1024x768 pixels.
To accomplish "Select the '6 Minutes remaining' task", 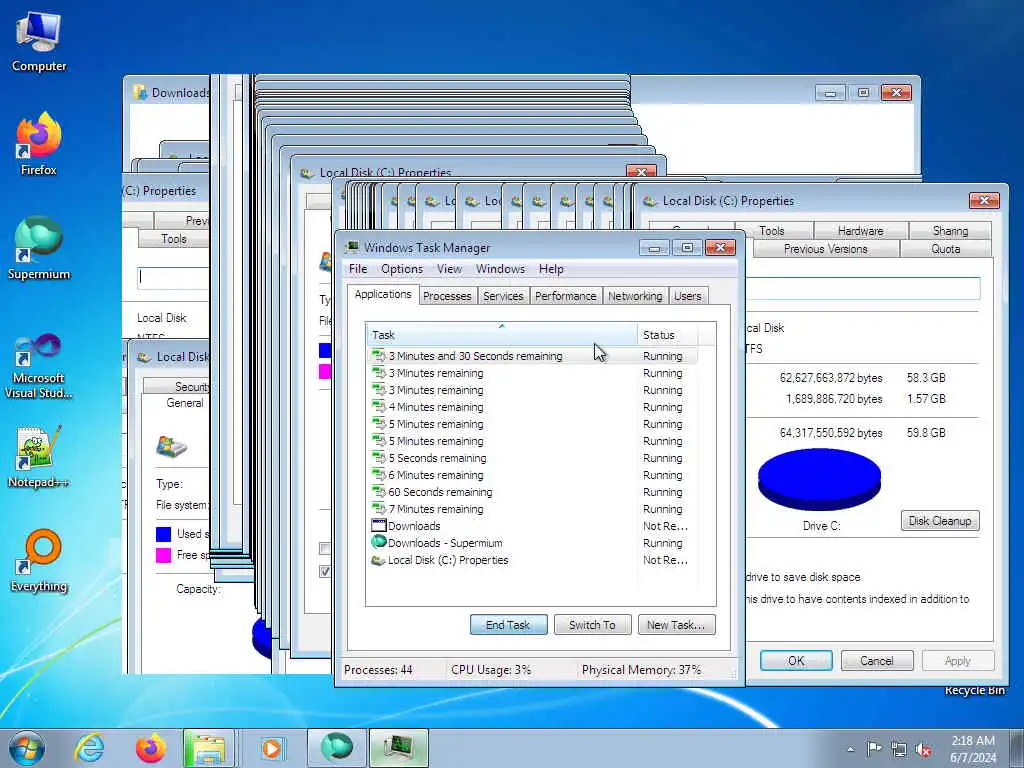I will click(532, 475).
